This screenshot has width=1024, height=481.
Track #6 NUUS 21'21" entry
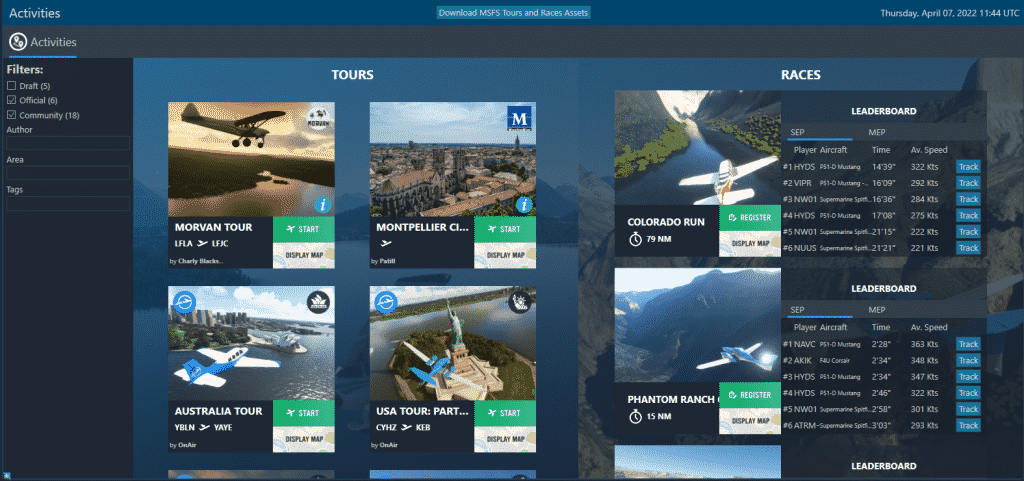pos(968,248)
